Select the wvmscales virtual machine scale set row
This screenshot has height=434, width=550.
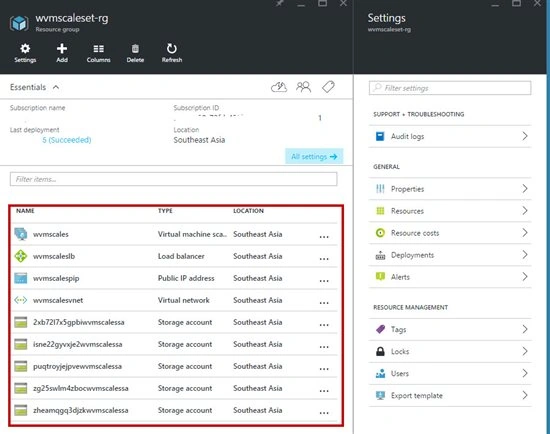pyautogui.click(x=174, y=234)
